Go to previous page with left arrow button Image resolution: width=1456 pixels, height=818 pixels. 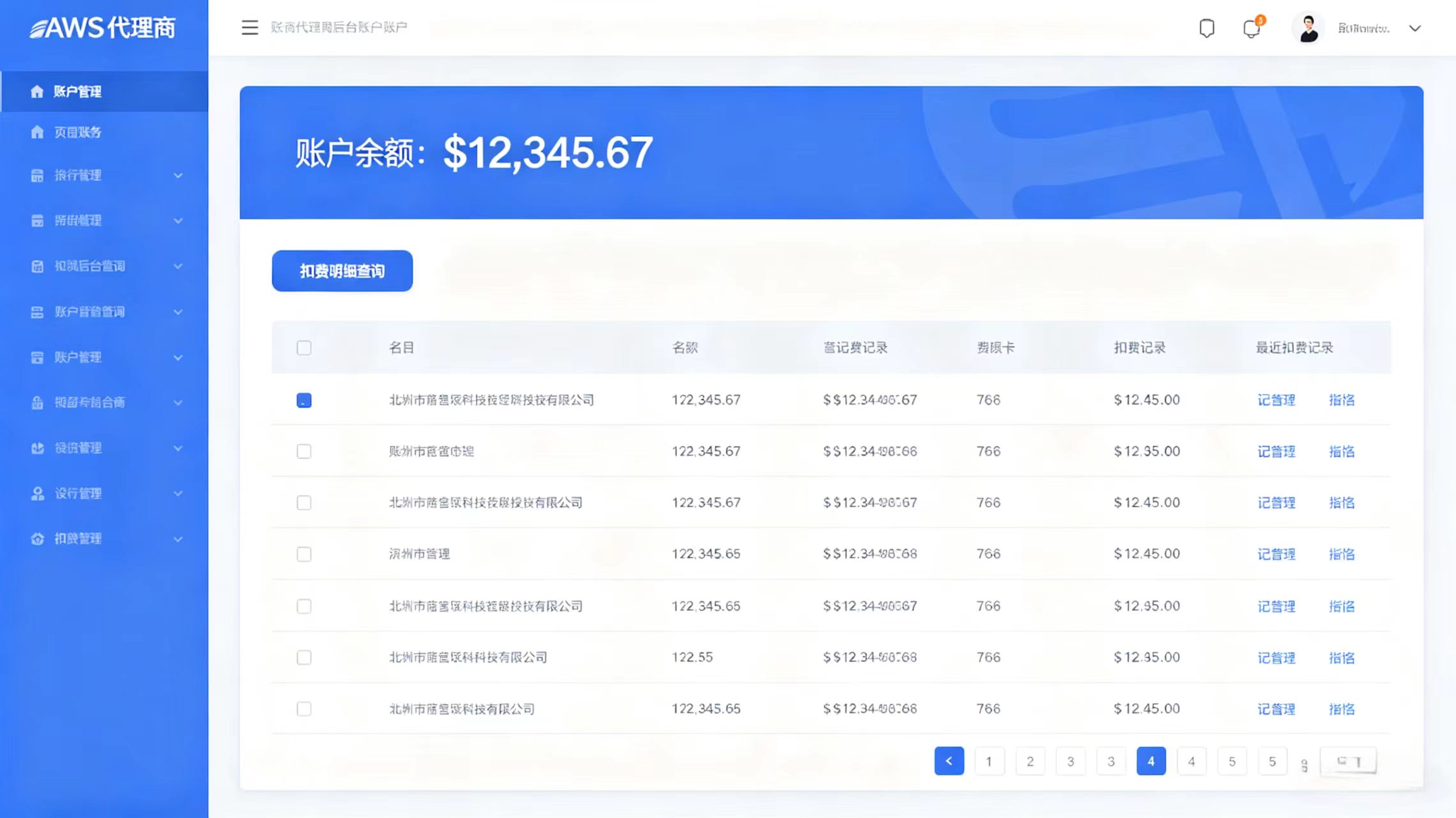949,761
